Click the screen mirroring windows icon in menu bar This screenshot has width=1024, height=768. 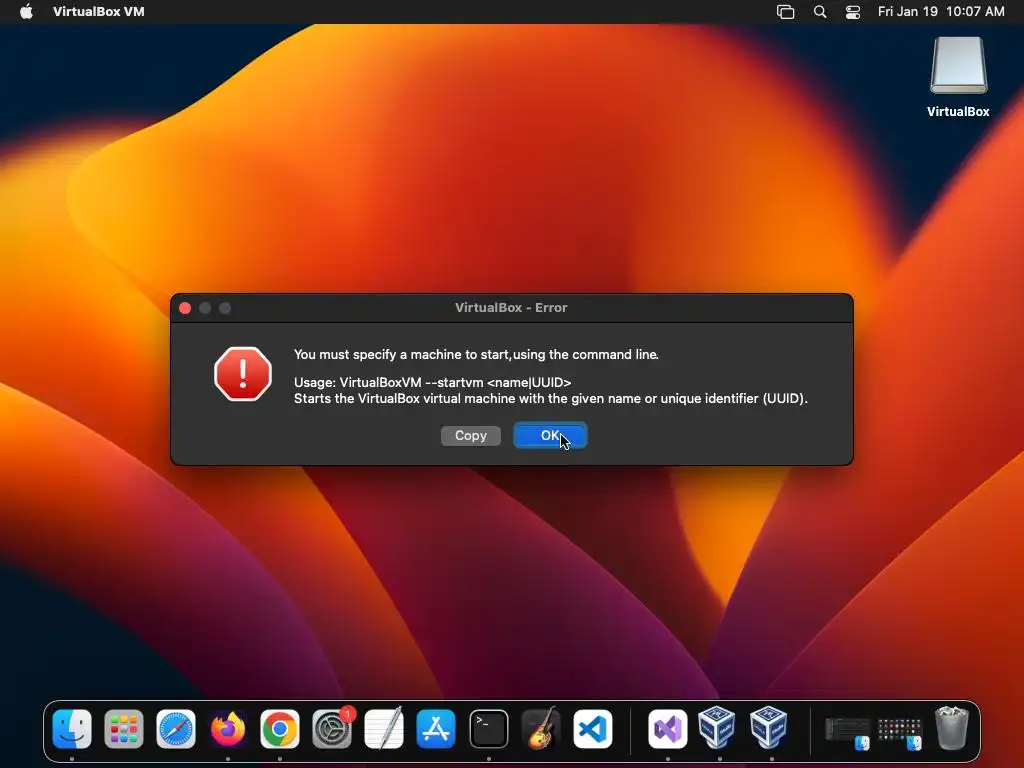click(x=786, y=12)
